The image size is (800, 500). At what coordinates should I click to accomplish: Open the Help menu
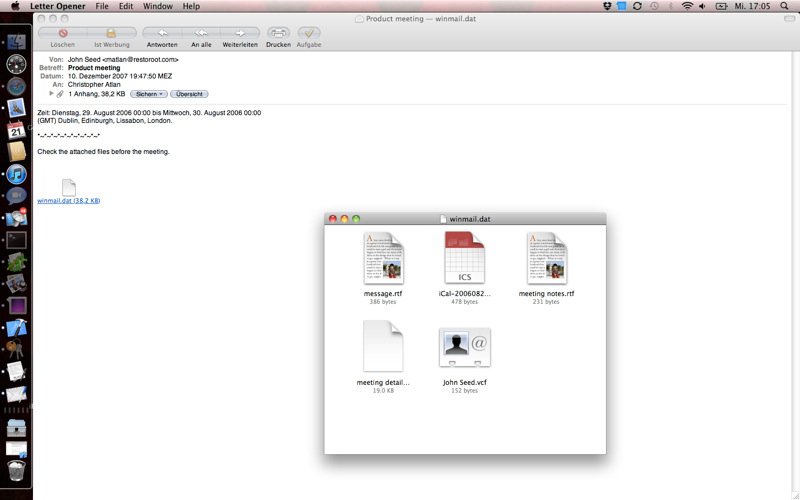click(x=191, y=6)
